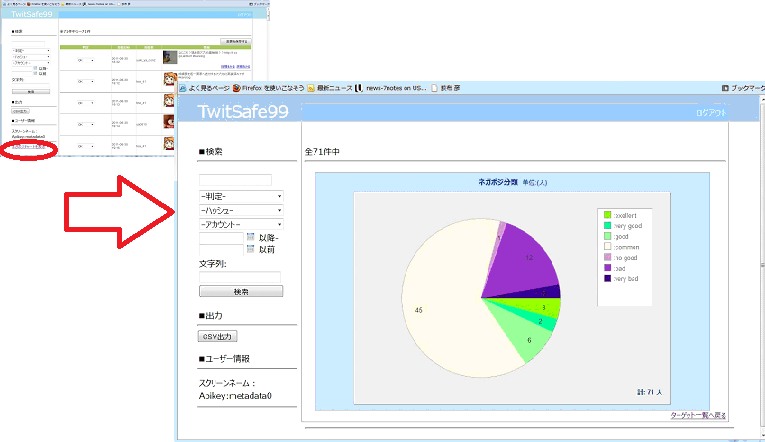Focus top search text field in front window
The width and height of the screenshot is (765, 442).
[235, 180]
